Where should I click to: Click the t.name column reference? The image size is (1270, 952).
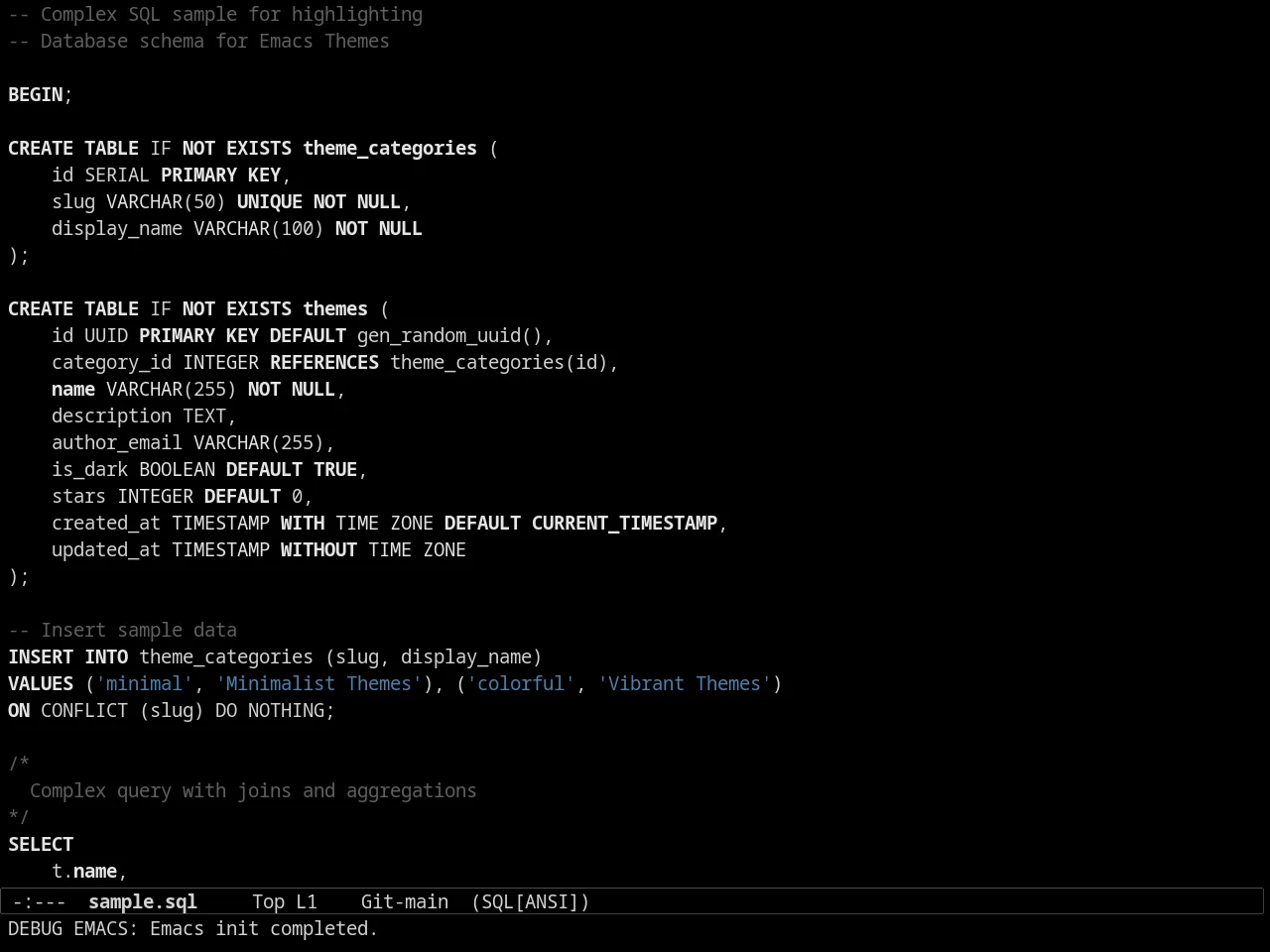coord(84,871)
